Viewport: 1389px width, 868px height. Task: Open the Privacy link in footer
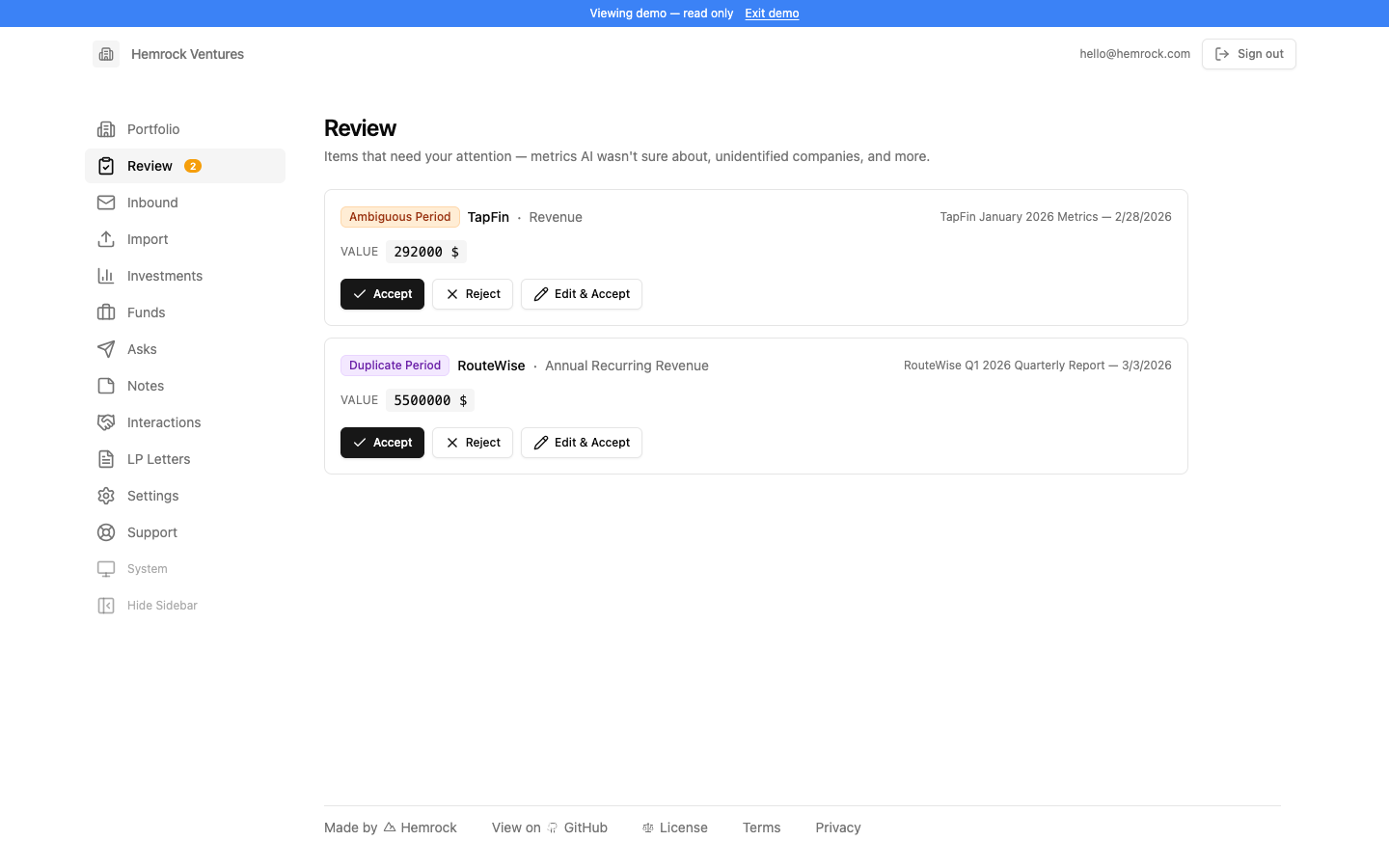[x=838, y=827]
